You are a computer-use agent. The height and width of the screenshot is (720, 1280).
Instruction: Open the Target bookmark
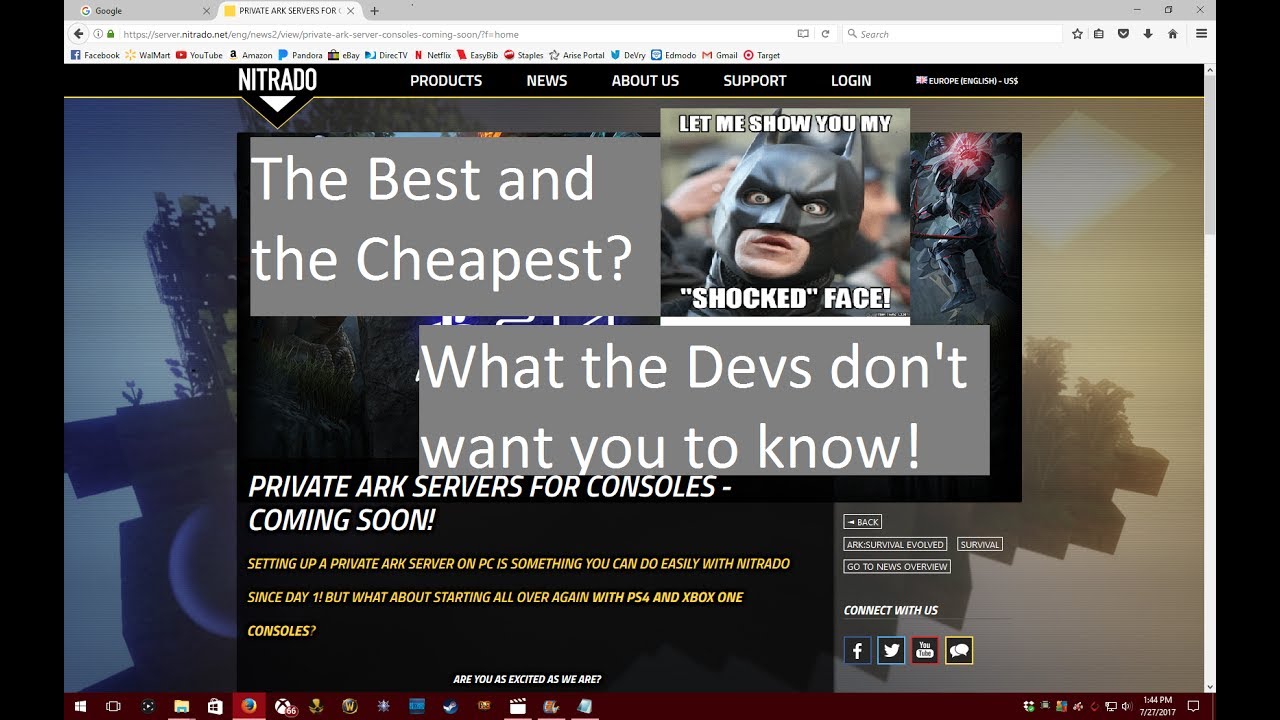click(762, 55)
